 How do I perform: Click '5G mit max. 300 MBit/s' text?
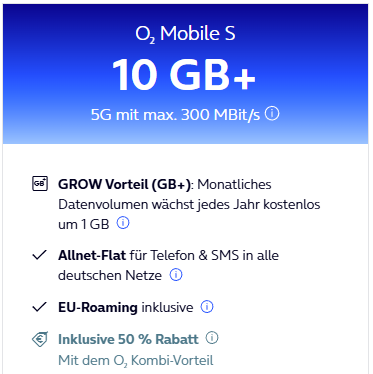(x=175, y=115)
